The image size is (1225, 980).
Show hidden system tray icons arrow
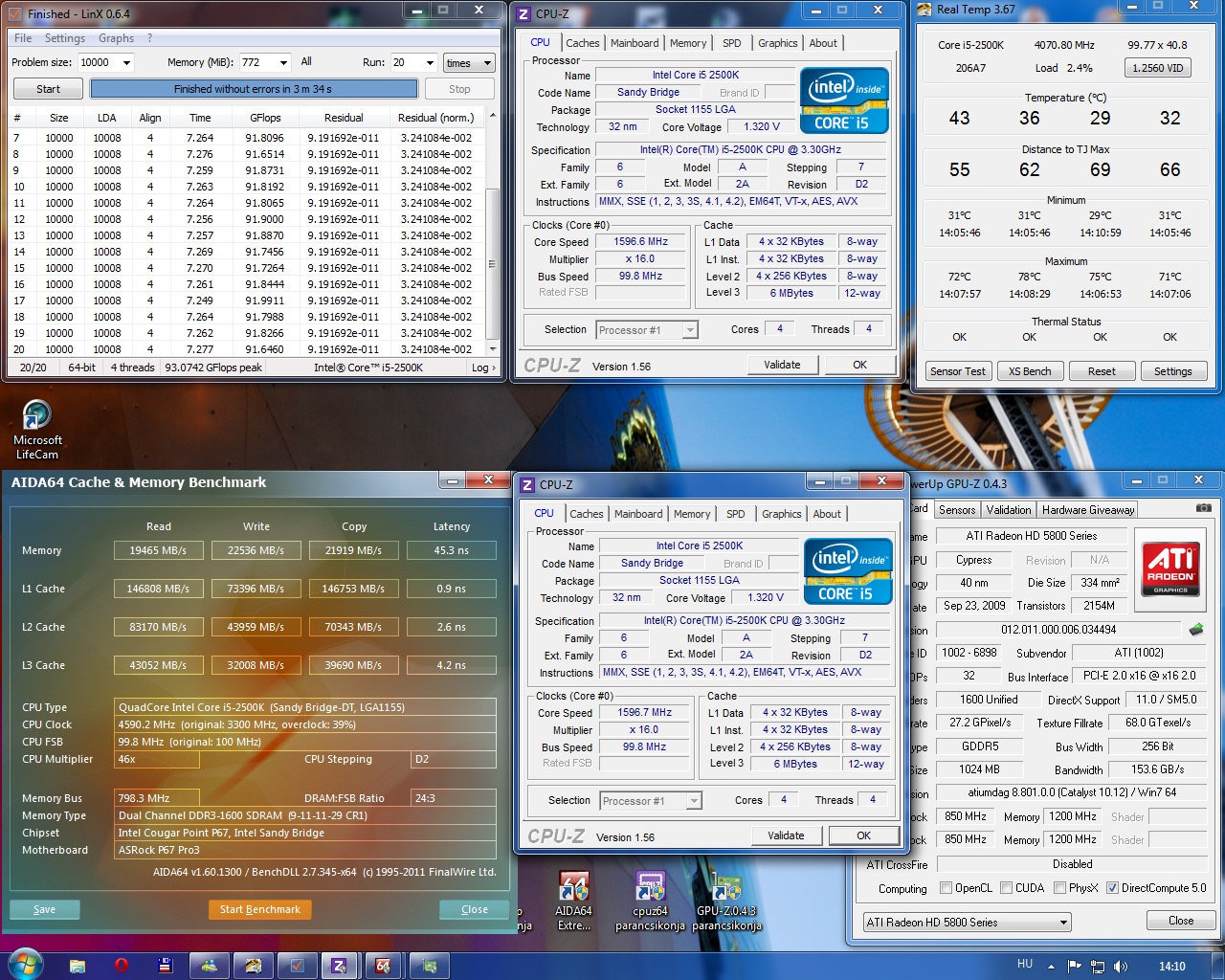pyautogui.click(x=1051, y=967)
